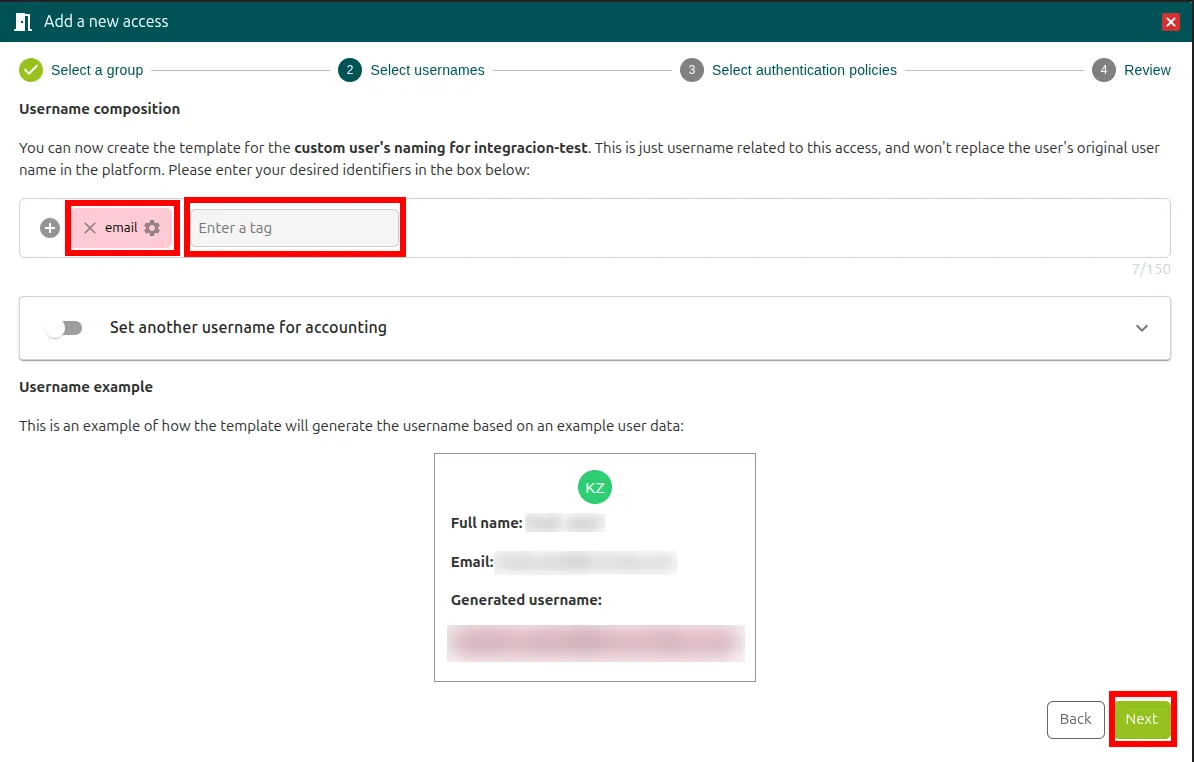Click the door icon in title bar
Screen dimensions: 1194x762
coord(23,21)
